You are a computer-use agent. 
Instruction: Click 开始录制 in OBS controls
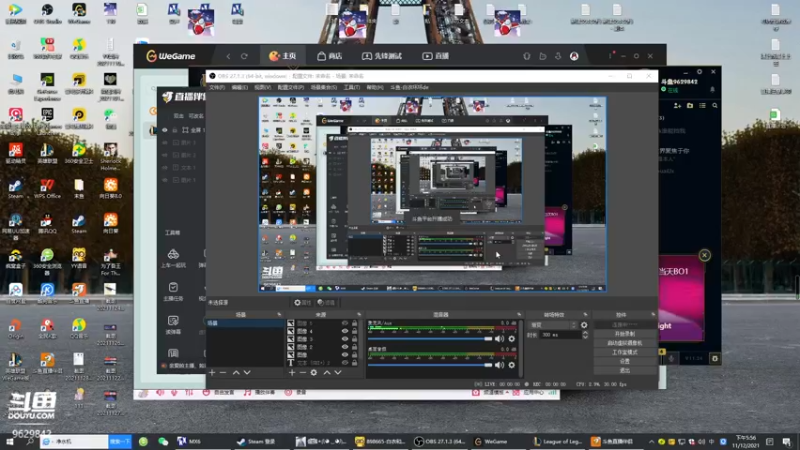coord(624,334)
